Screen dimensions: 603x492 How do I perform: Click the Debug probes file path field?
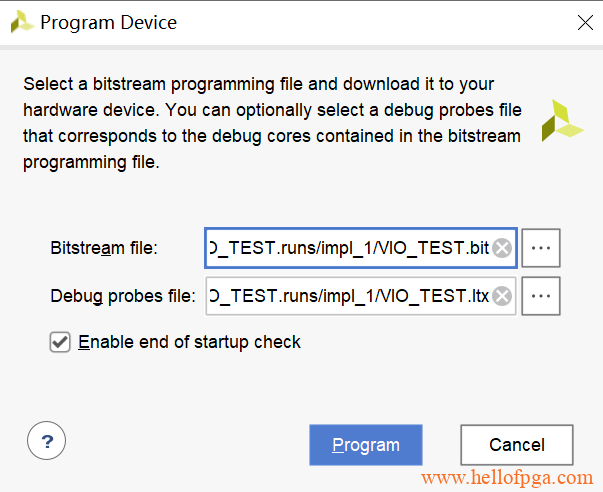click(350, 296)
